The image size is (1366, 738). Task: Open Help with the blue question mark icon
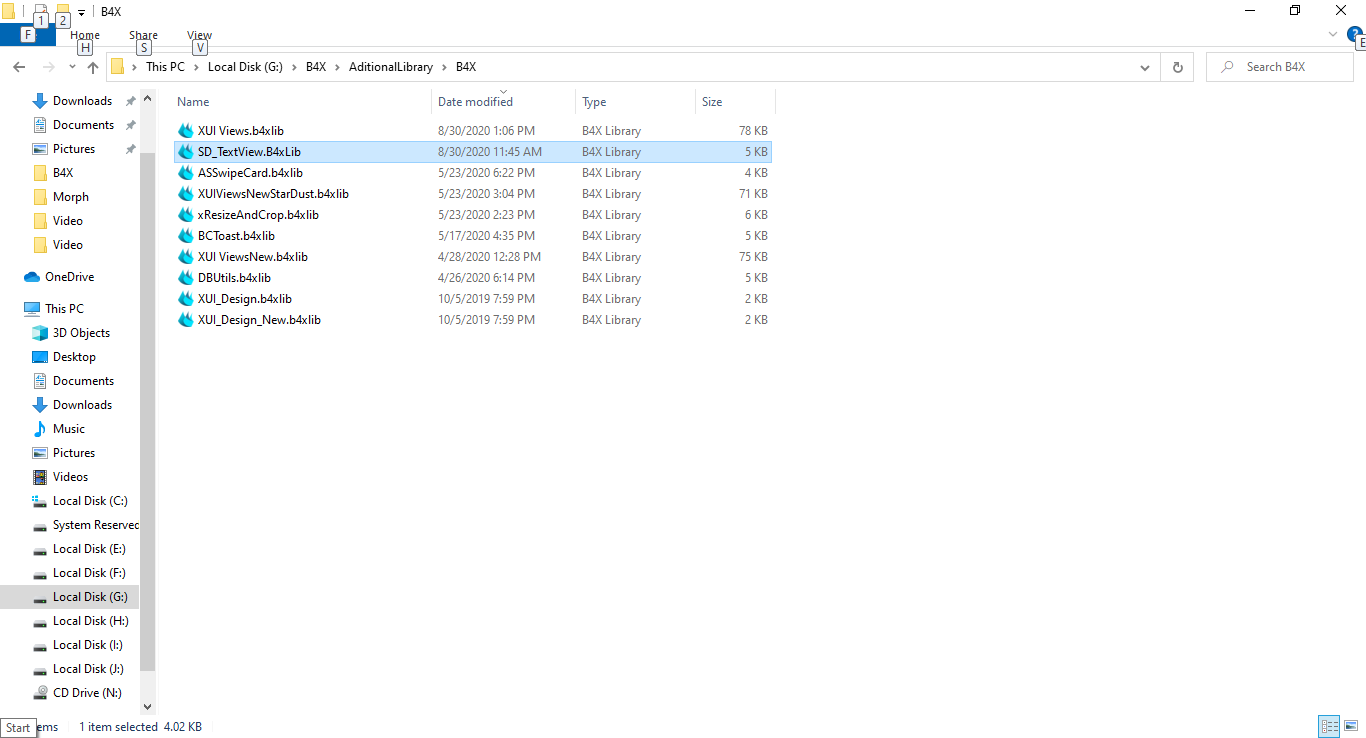point(1355,34)
